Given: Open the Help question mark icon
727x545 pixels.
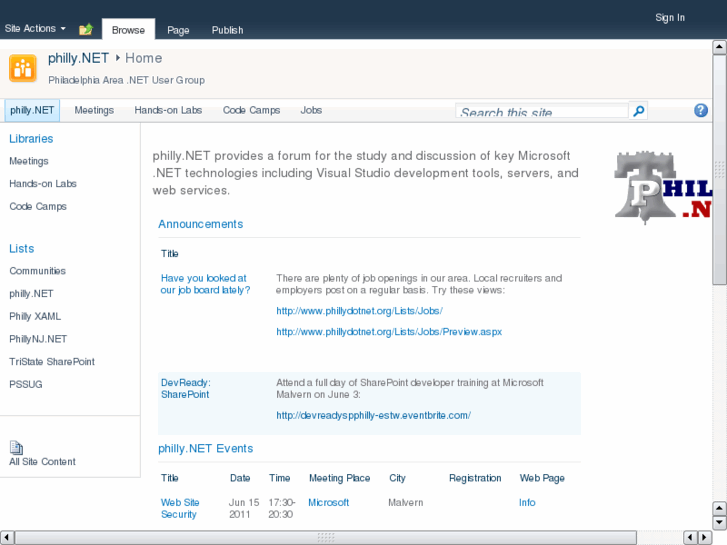Looking at the screenshot, I should [x=701, y=111].
